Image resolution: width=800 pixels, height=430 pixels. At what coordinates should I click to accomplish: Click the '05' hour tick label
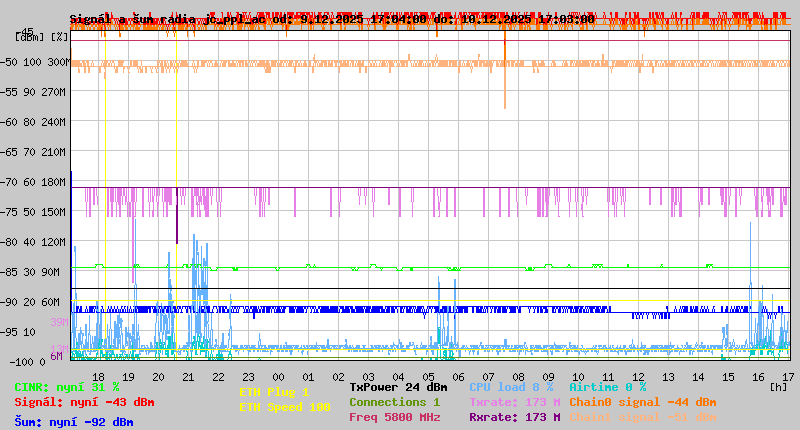(x=429, y=377)
